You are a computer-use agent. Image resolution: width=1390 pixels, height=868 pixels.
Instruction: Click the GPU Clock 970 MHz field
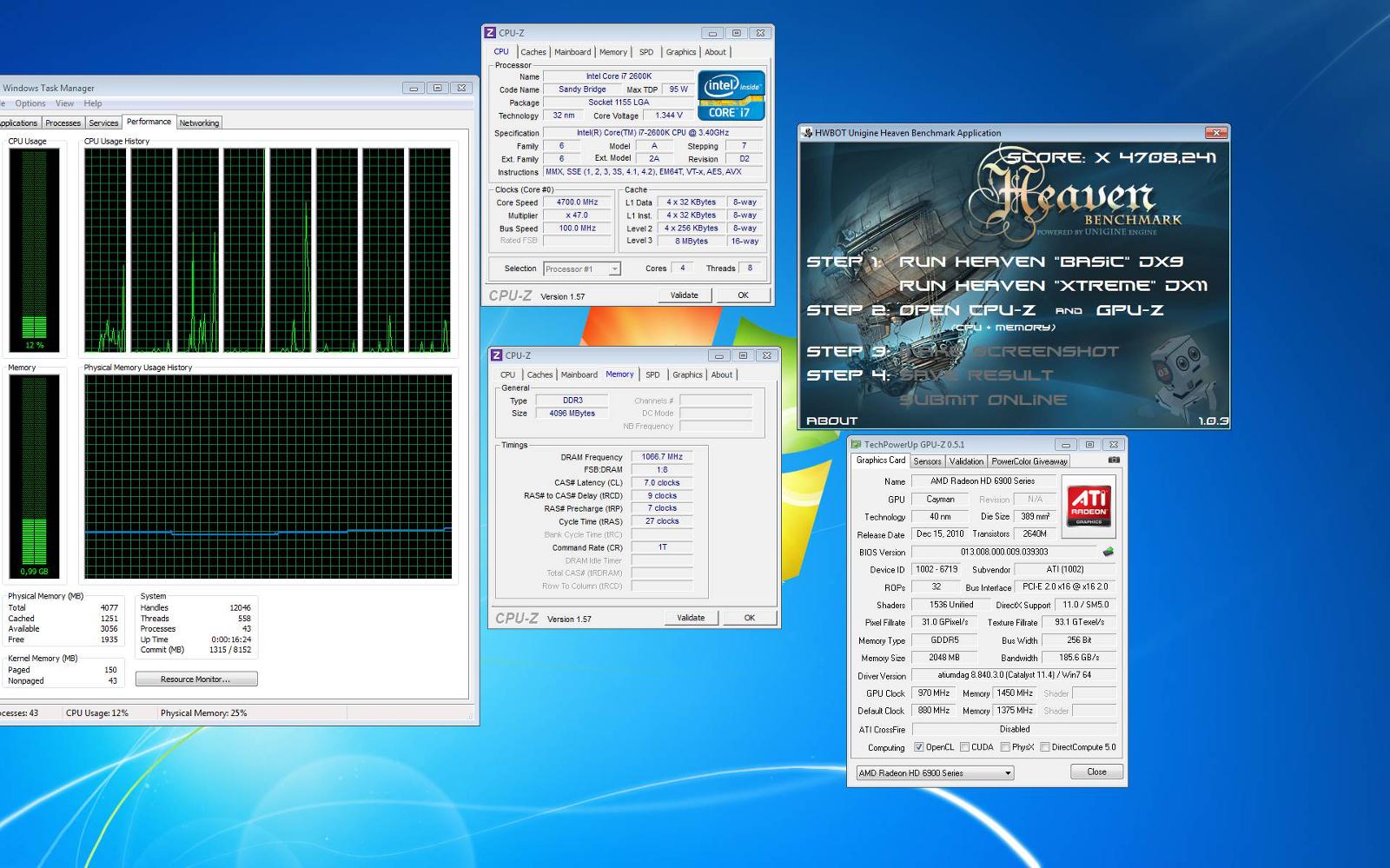(x=934, y=693)
